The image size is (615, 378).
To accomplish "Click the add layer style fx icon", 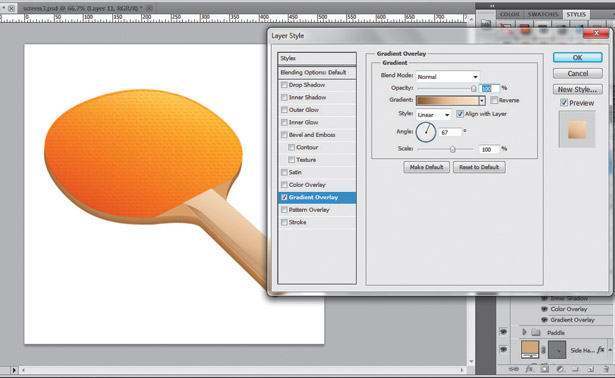I will [529, 369].
